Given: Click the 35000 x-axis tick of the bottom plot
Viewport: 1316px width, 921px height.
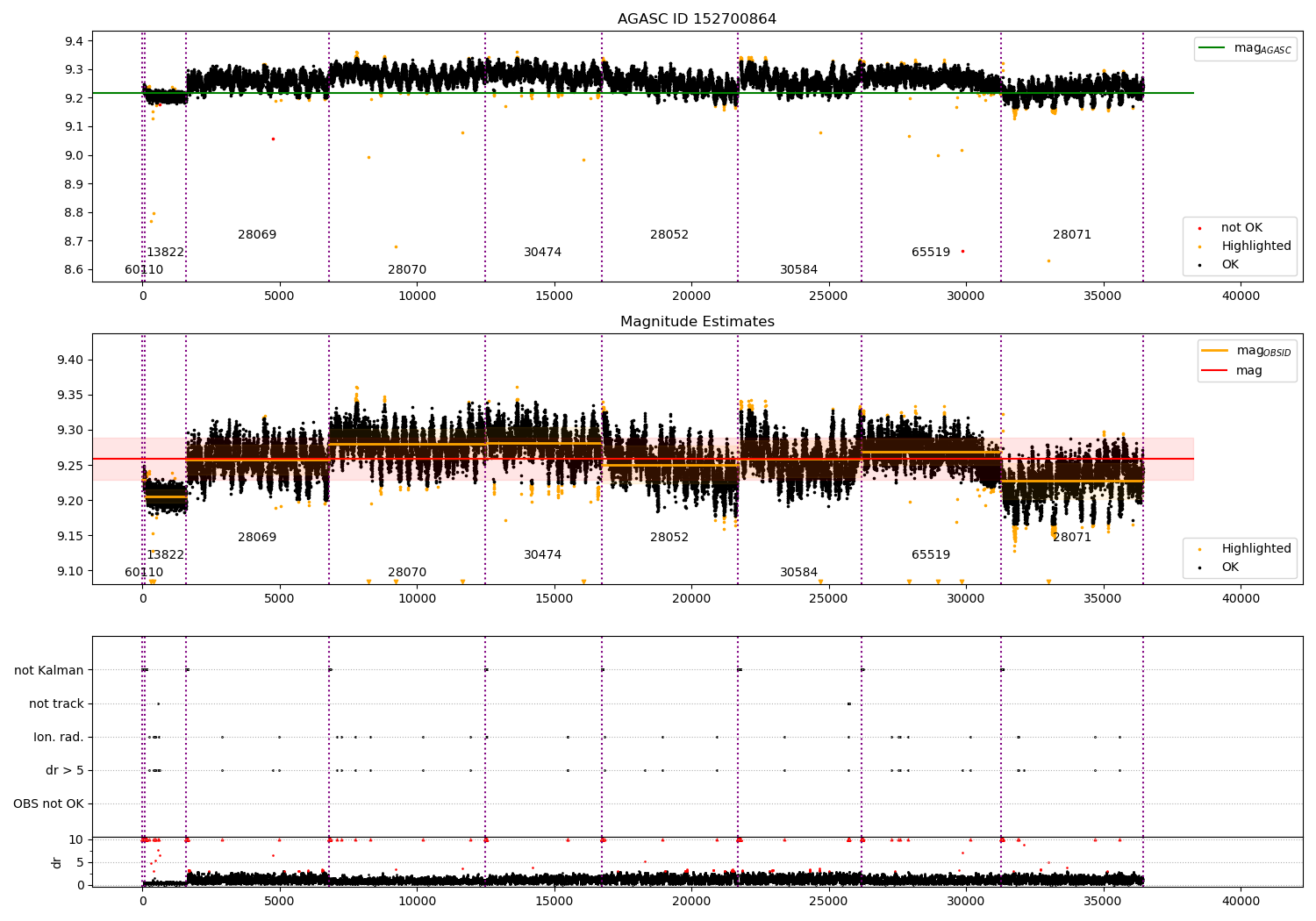Looking at the screenshot, I should click(x=1103, y=902).
